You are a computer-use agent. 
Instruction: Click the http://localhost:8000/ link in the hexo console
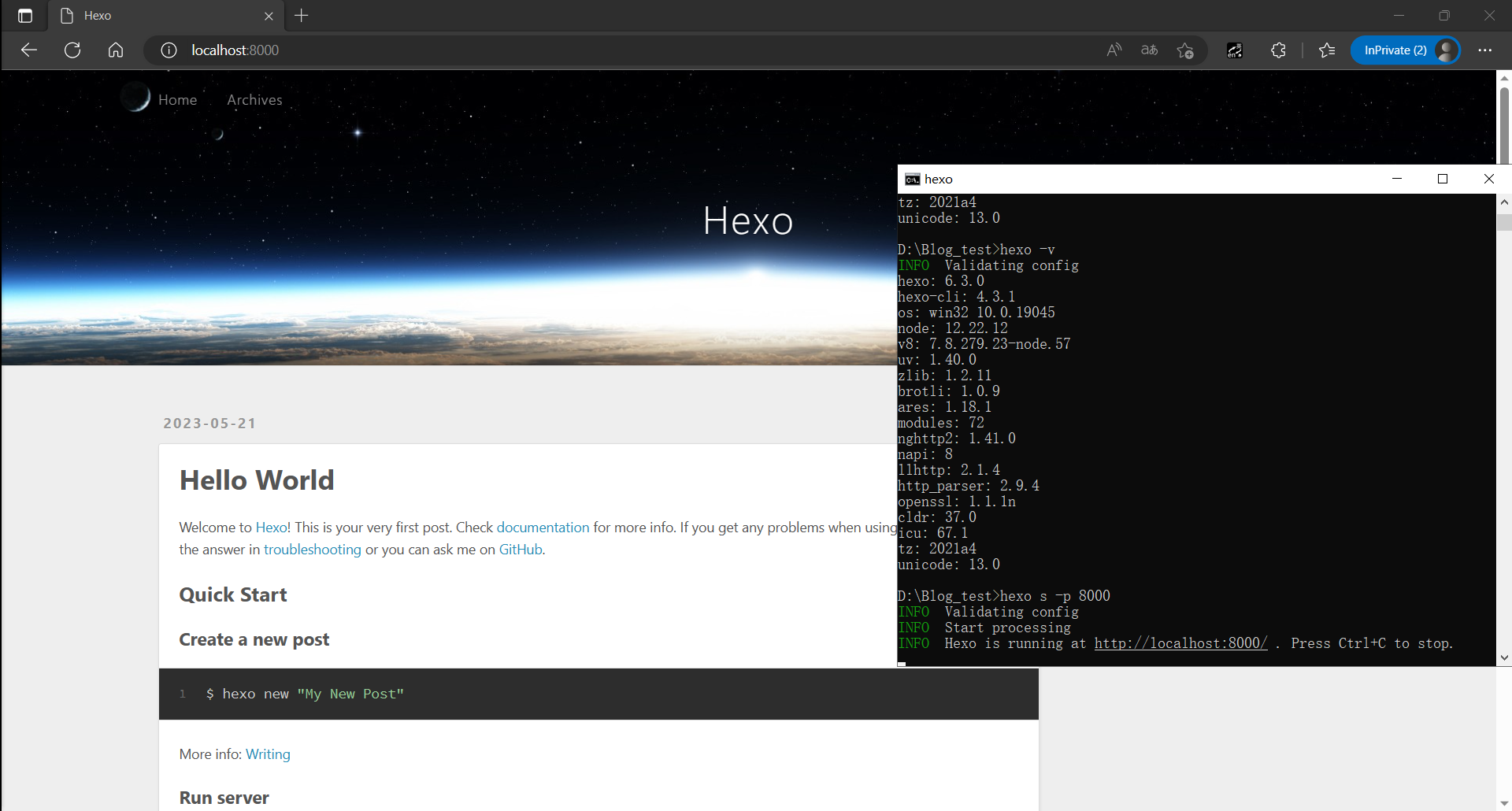pos(1180,643)
